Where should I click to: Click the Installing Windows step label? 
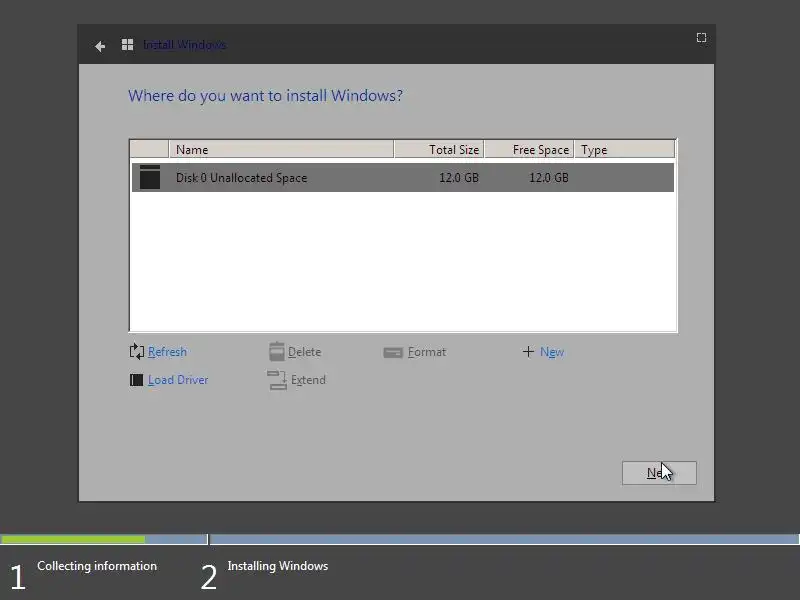pos(278,566)
